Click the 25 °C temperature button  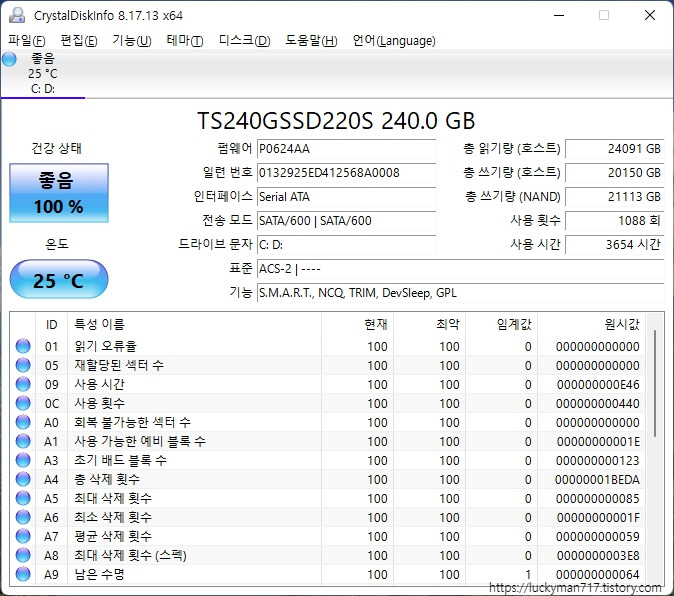(x=59, y=279)
